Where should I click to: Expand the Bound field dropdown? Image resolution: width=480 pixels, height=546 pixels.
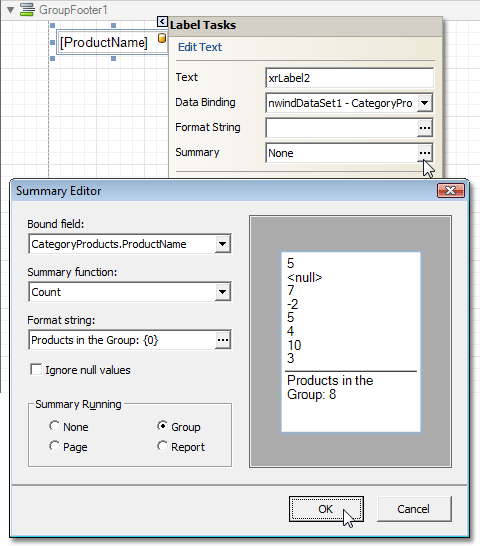(223, 244)
